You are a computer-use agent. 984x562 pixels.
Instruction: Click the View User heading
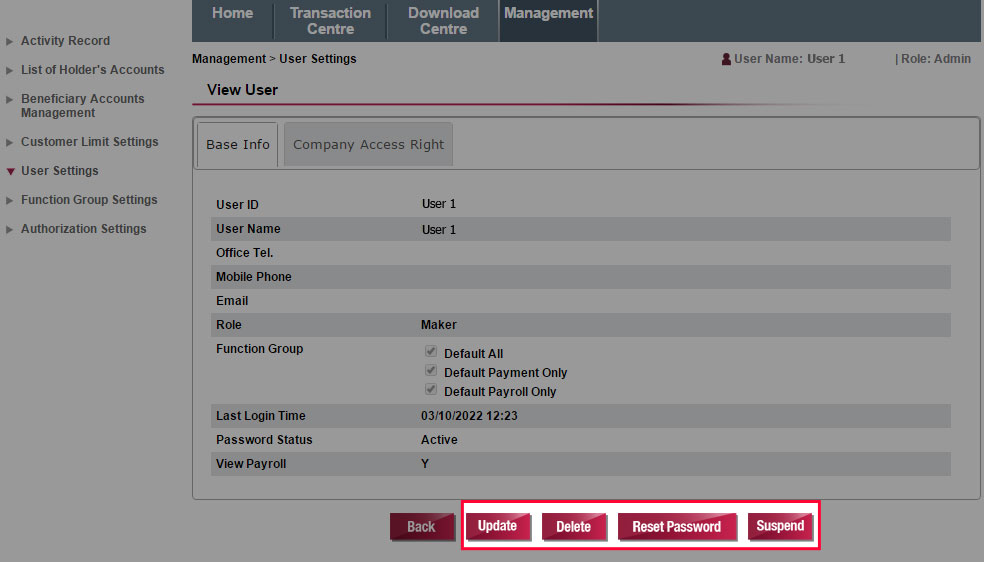242,90
